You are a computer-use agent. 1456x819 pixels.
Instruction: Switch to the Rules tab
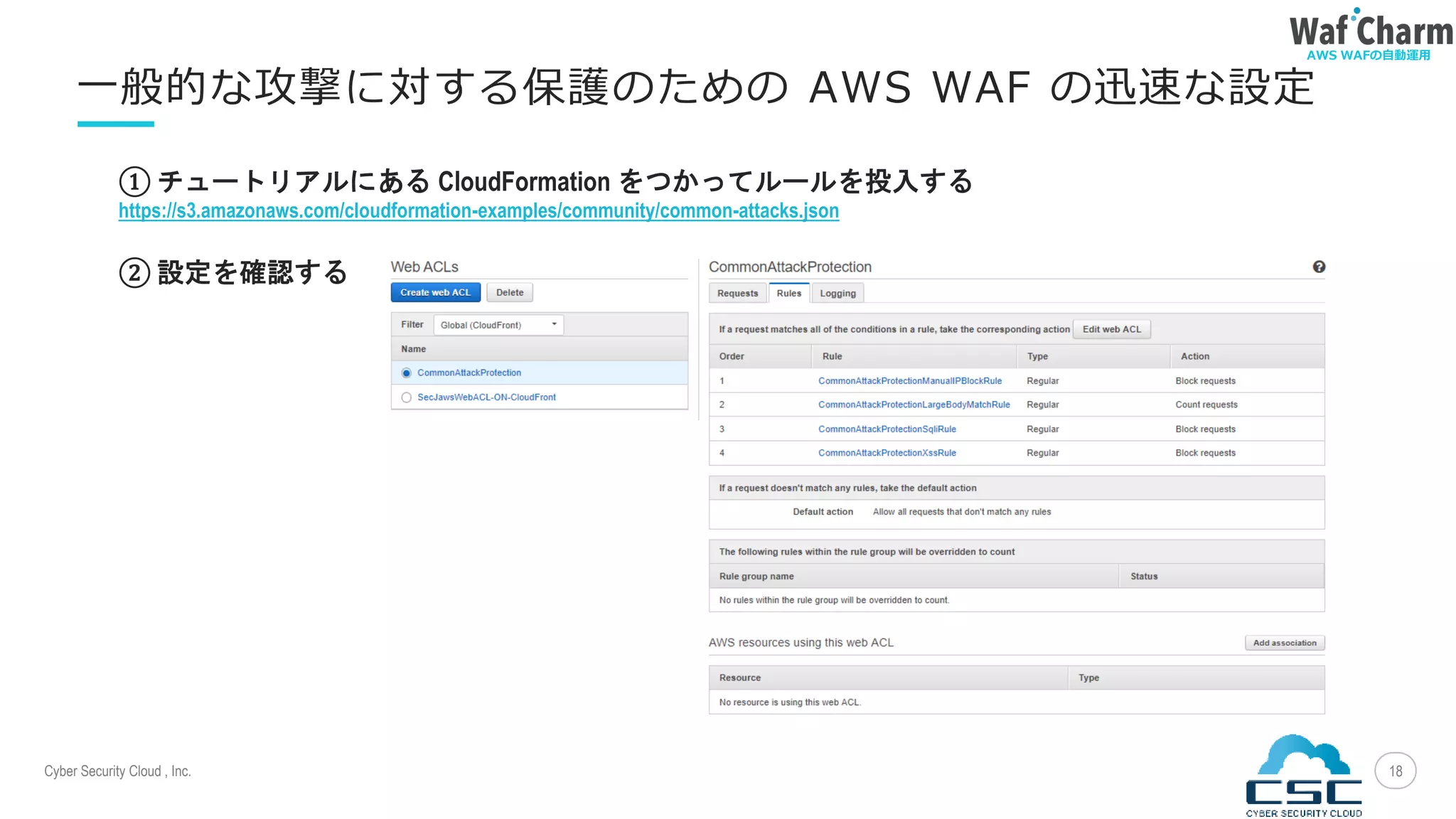pyautogui.click(x=789, y=293)
